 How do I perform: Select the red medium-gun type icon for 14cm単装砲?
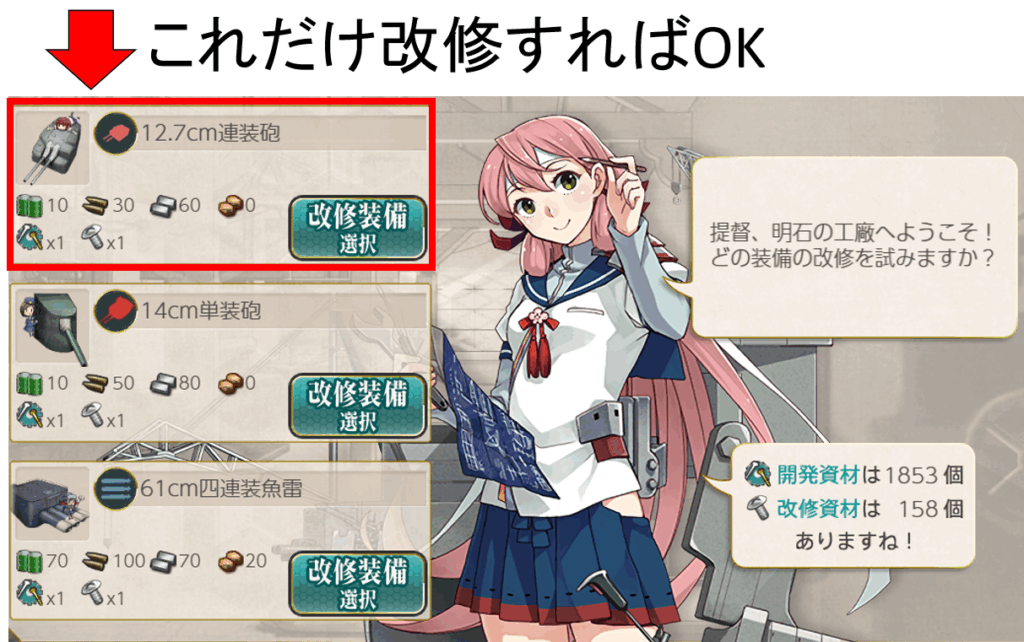(x=116, y=311)
